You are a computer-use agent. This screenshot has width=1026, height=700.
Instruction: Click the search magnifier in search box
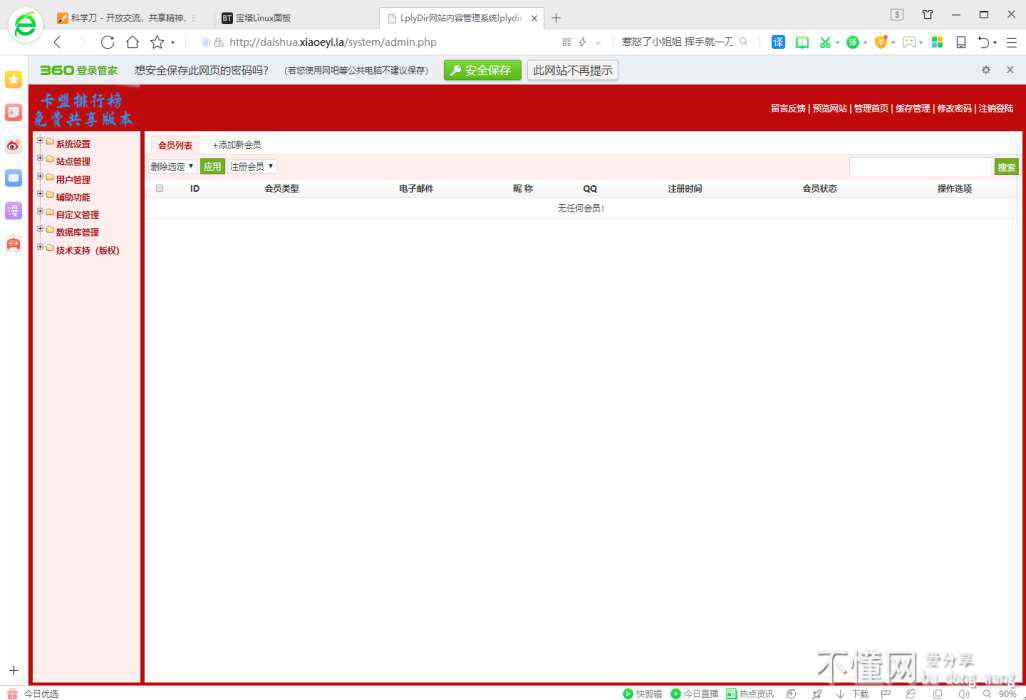pyautogui.click(x=743, y=42)
